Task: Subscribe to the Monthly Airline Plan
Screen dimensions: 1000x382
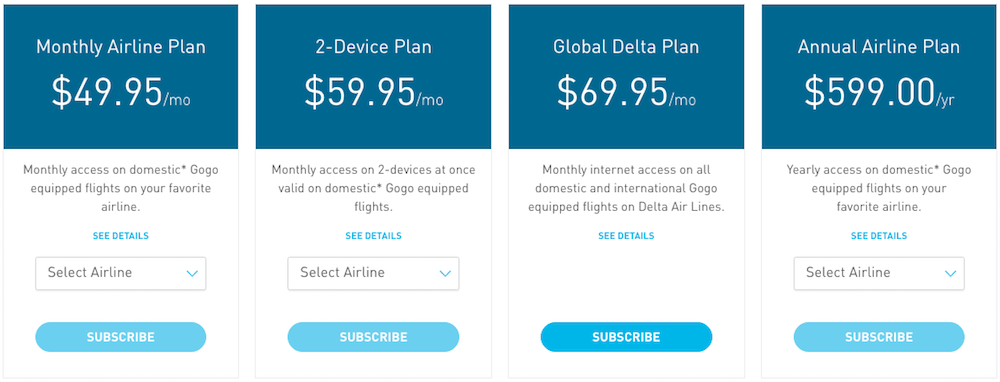Action: [121, 337]
